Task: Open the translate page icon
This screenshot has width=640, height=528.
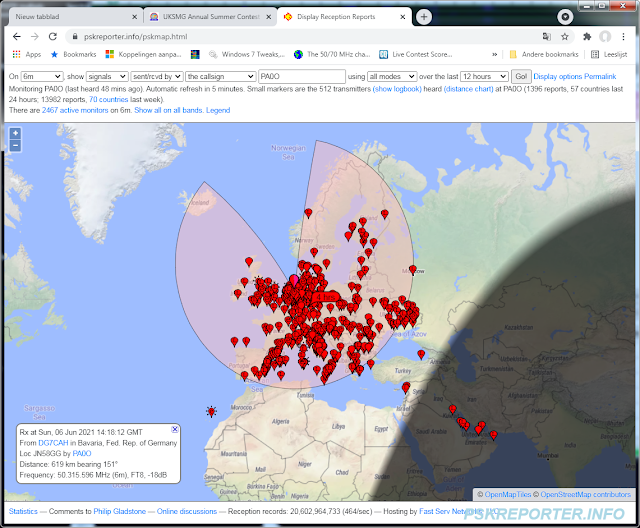Action: click(547, 36)
